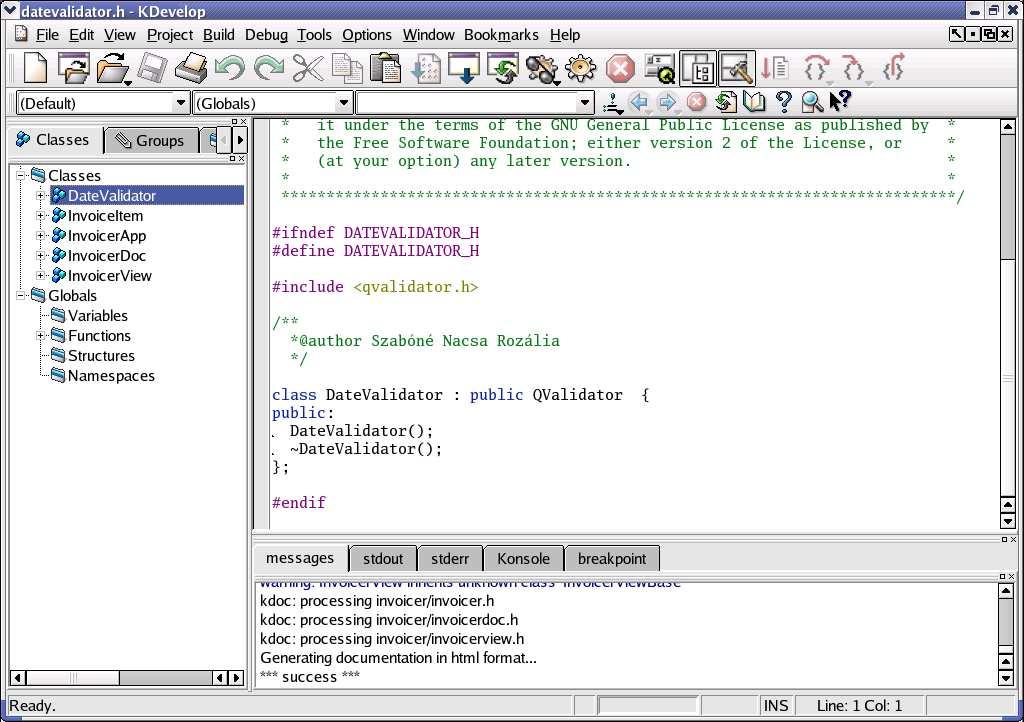Expand the InvoicerDoc class node

tap(40, 255)
